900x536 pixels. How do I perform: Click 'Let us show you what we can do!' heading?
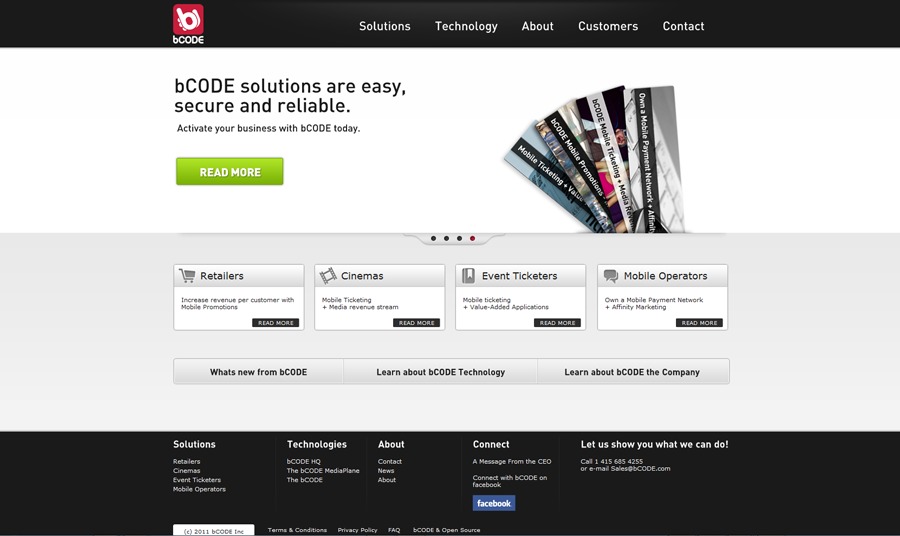pos(654,444)
